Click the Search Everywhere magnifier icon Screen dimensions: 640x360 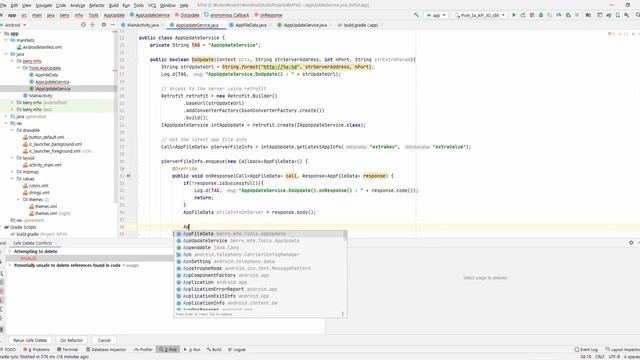tap(637, 15)
